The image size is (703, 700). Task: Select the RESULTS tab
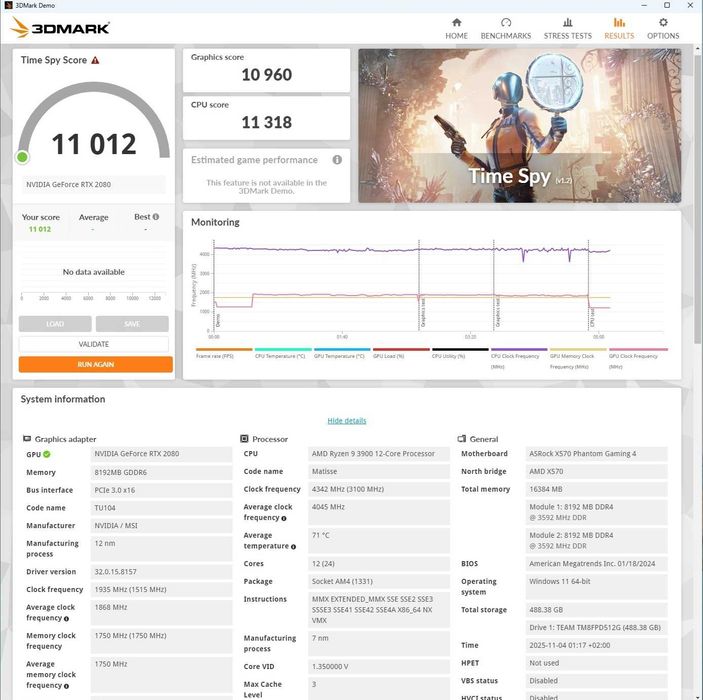[619, 28]
